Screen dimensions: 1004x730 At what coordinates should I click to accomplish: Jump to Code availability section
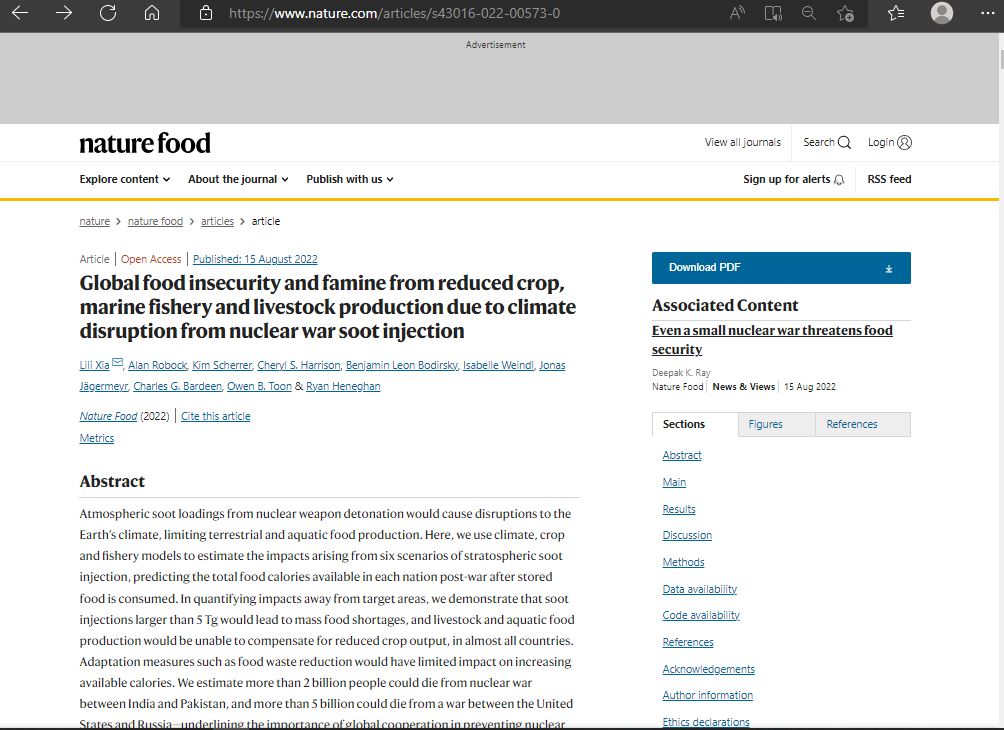(x=701, y=615)
